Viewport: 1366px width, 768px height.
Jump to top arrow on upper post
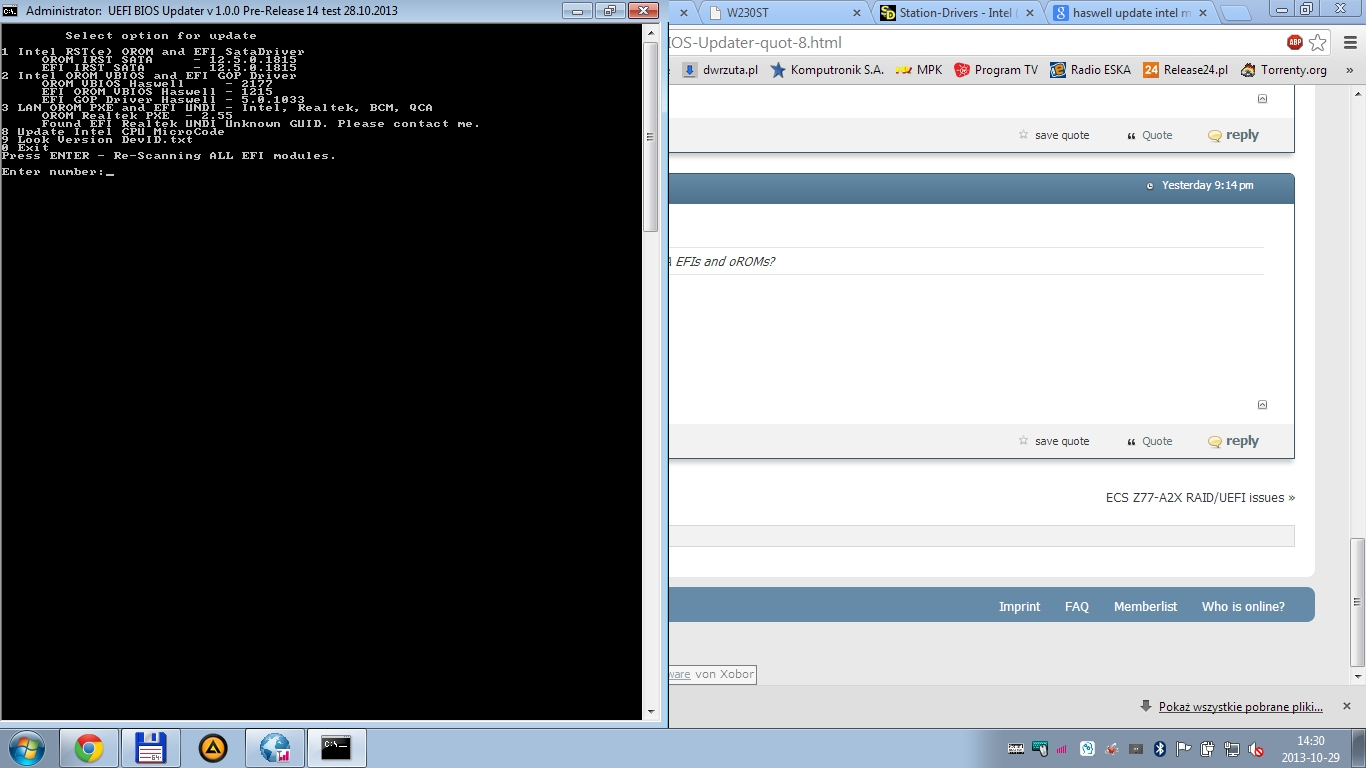(x=1262, y=99)
